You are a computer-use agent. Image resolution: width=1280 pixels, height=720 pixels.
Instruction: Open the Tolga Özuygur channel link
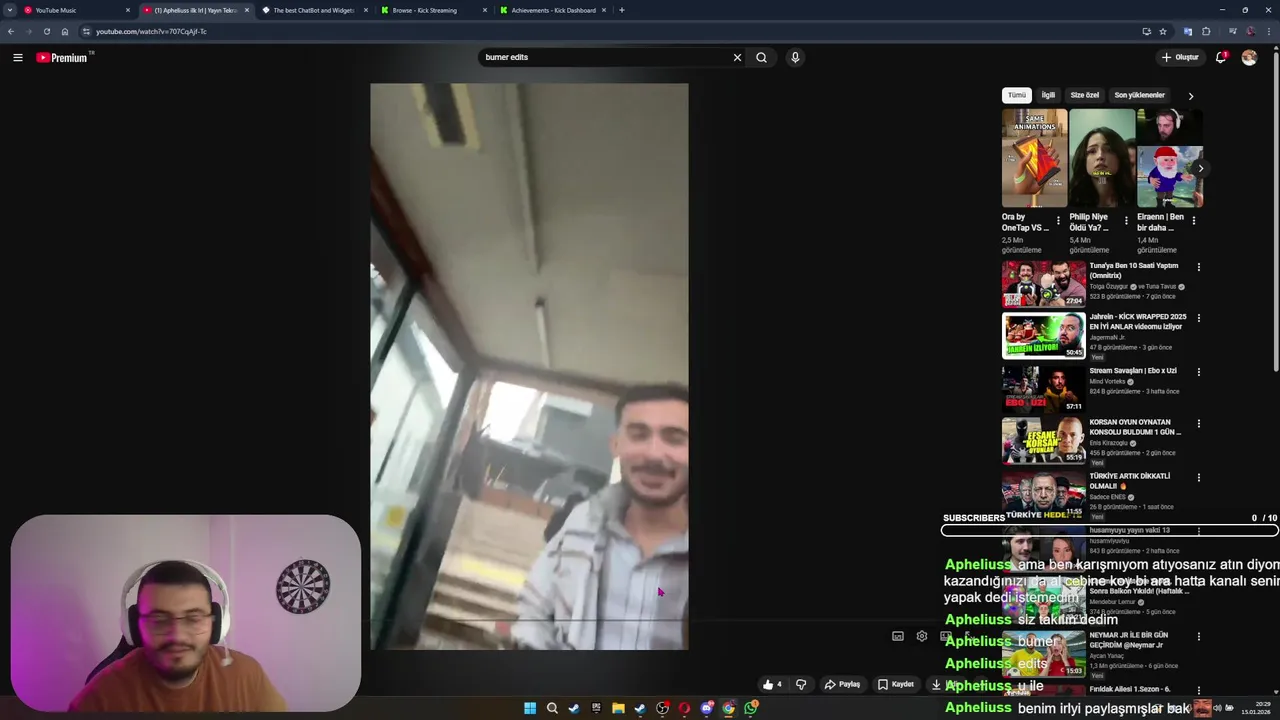[x=1110, y=287]
